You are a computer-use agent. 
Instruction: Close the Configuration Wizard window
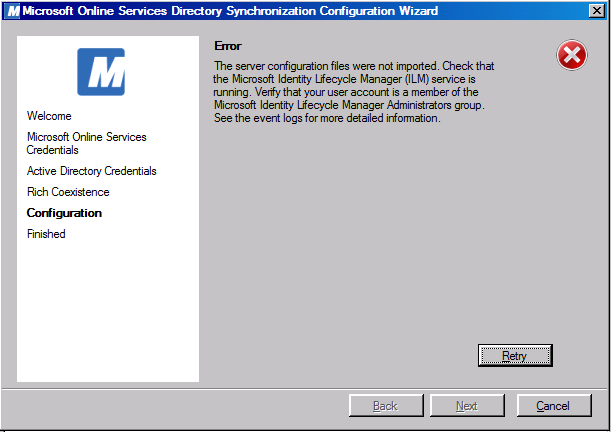pos(595,11)
